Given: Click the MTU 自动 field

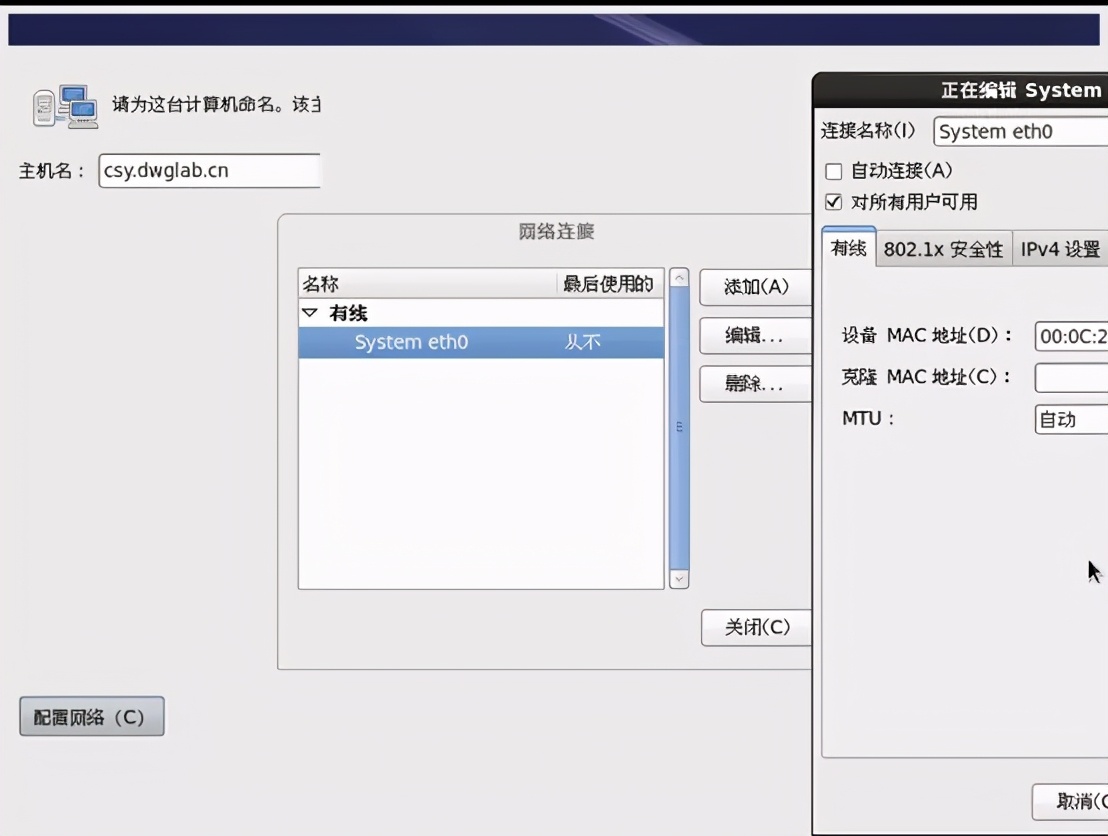Looking at the screenshot, I should coord(1071,419).
